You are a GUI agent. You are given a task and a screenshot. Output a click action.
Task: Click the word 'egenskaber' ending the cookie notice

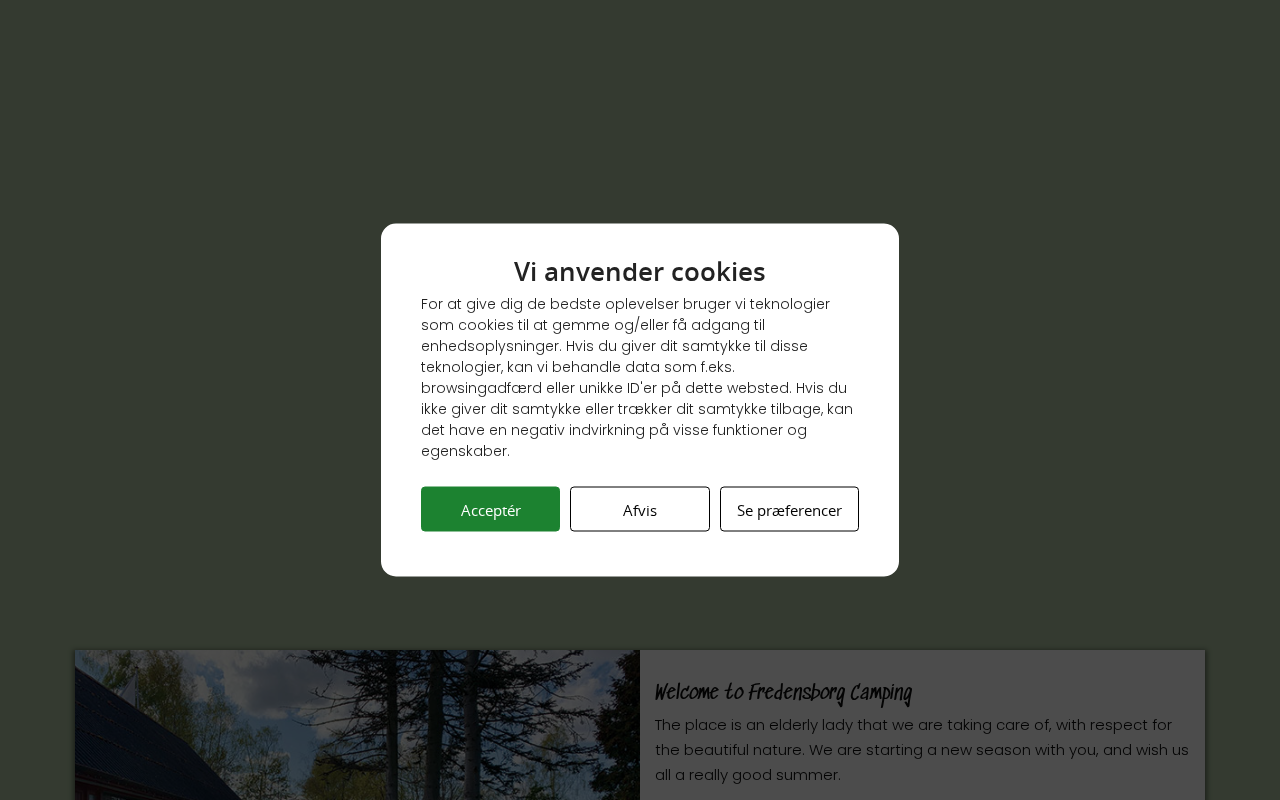click(465, 451)
